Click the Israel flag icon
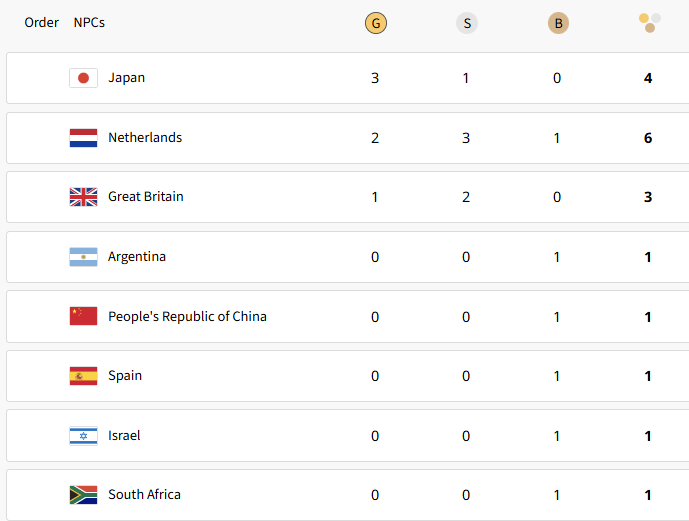 click(x=83, y=436)
